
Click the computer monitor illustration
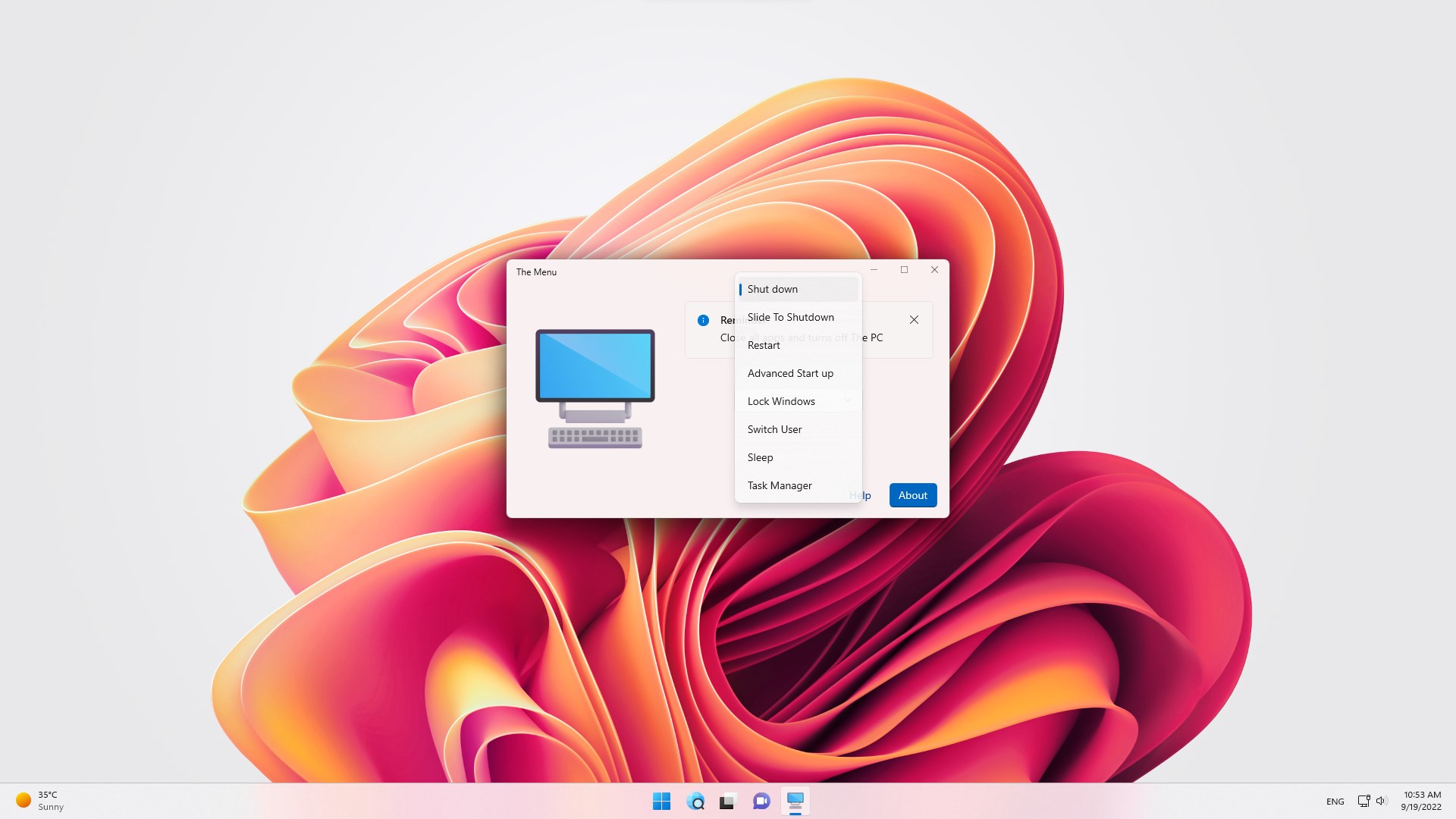[595, 388]
